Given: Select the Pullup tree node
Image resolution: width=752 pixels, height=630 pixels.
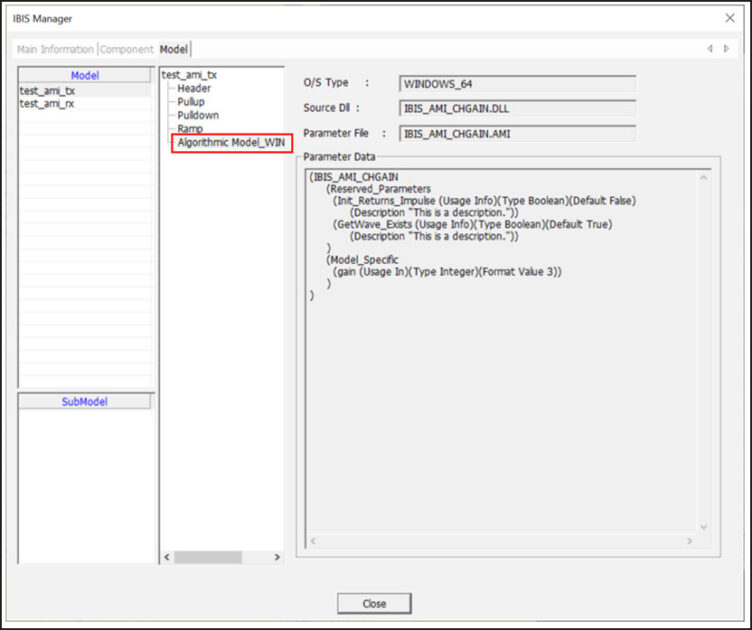Looking at the screenshot, I should [x=191, y=102].
